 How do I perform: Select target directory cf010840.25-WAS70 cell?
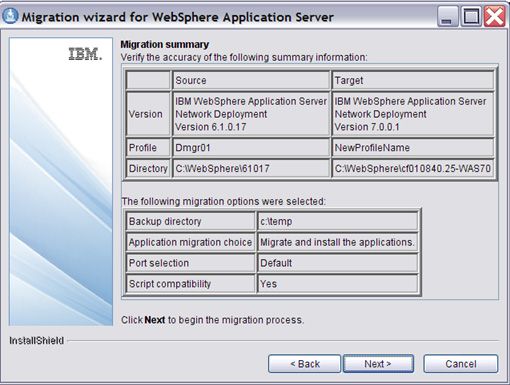pyautogui.click(x=413, y=168)
